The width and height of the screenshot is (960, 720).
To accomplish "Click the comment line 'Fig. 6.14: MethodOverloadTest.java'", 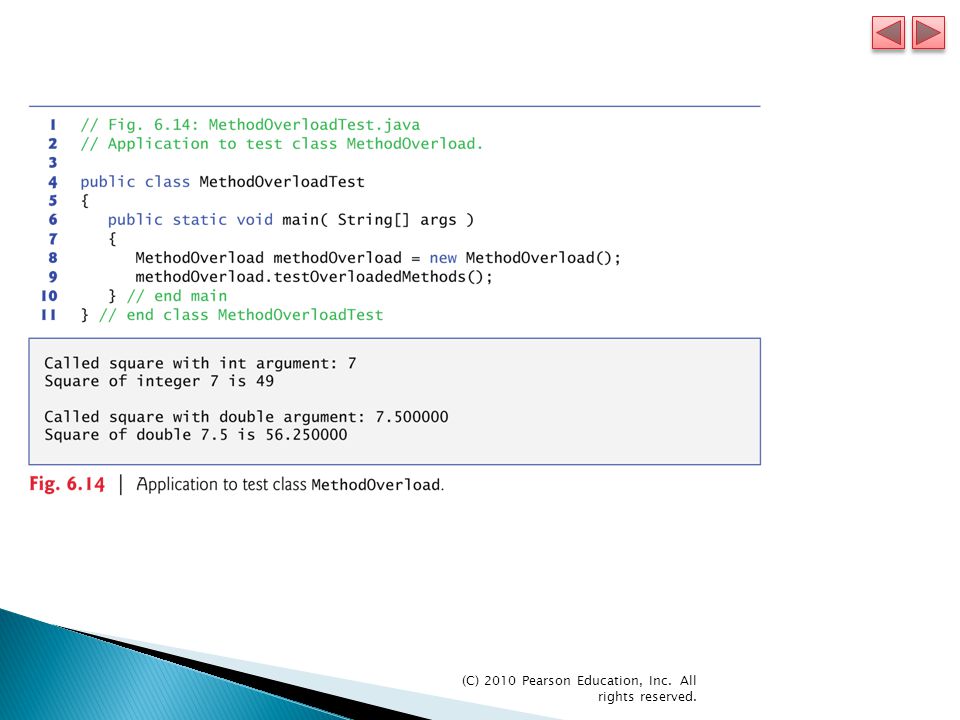I will [250, 125].
